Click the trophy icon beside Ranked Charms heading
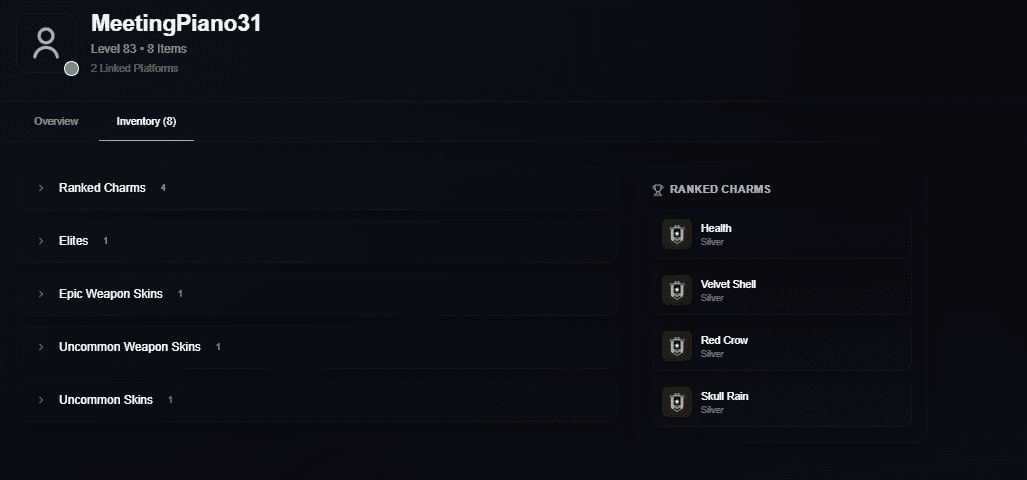 [657, 189]
